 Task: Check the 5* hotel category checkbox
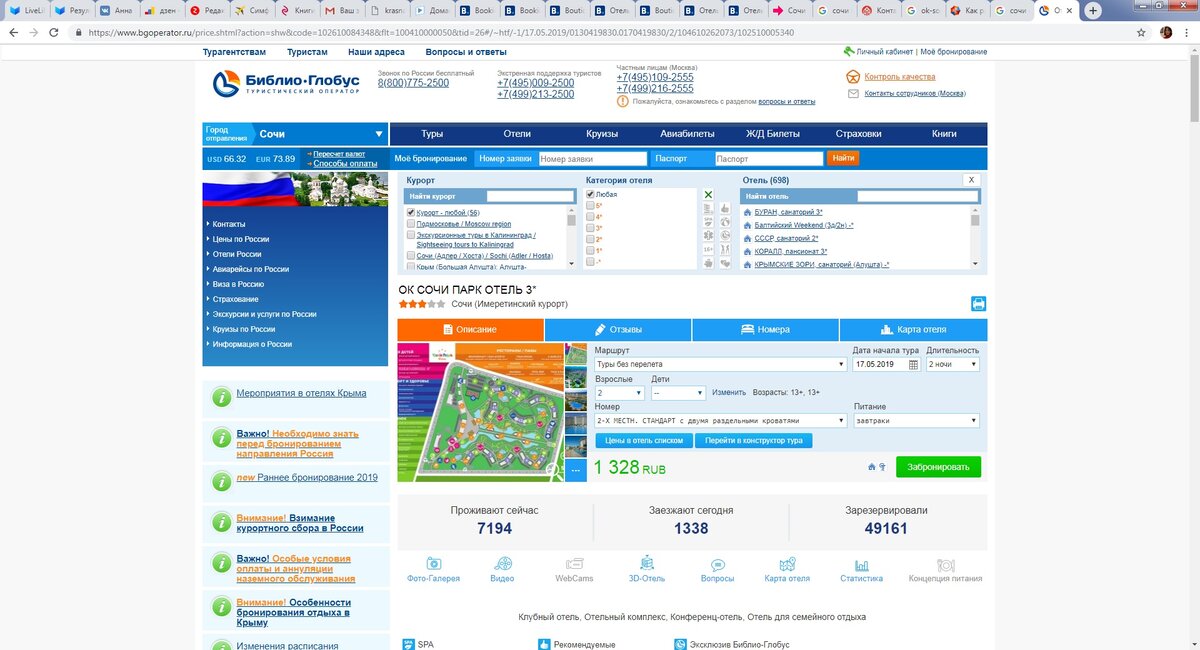[590, 206]
